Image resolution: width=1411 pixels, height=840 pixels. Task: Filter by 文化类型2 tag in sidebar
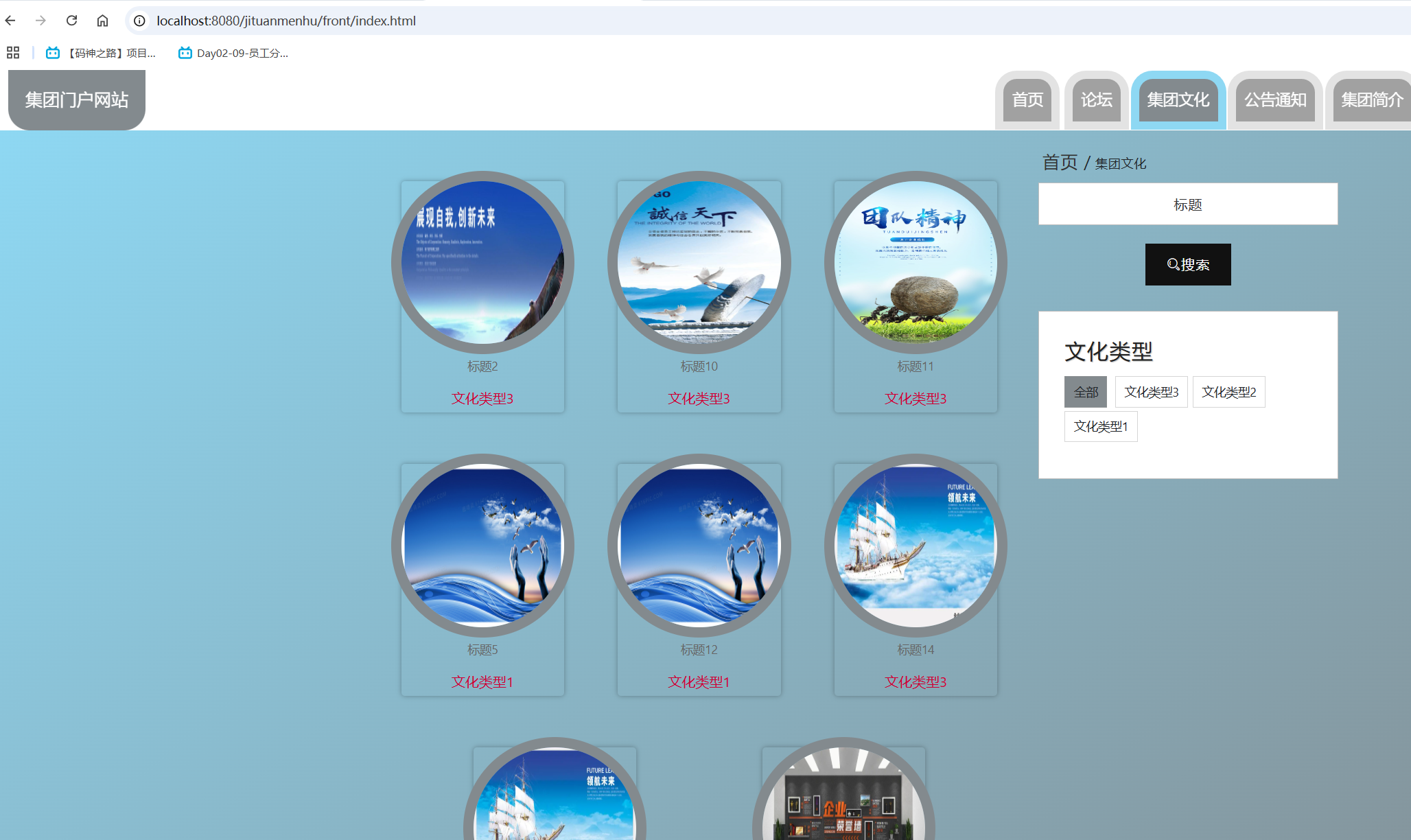pyautogui.click(x=1228, y=392)
